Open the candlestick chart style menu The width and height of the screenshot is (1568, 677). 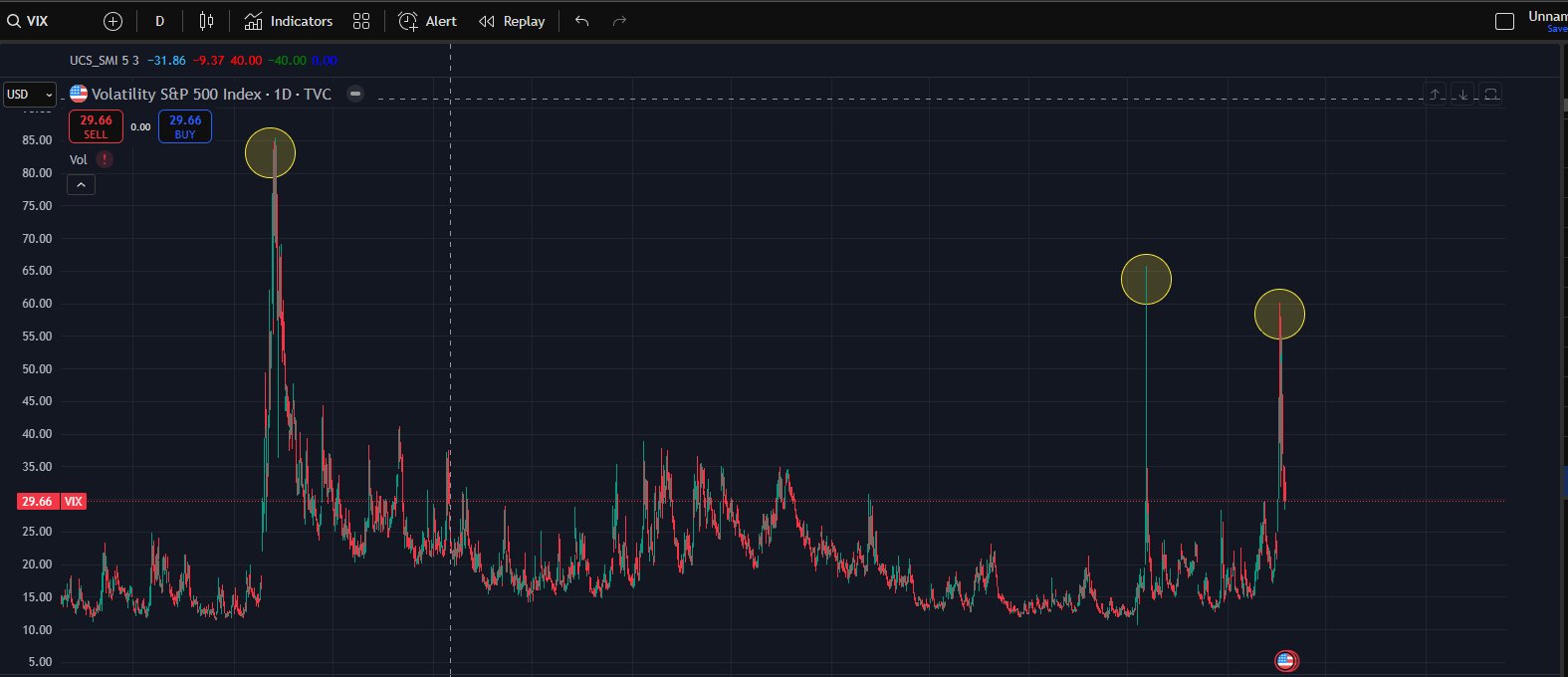coord(206,21)
